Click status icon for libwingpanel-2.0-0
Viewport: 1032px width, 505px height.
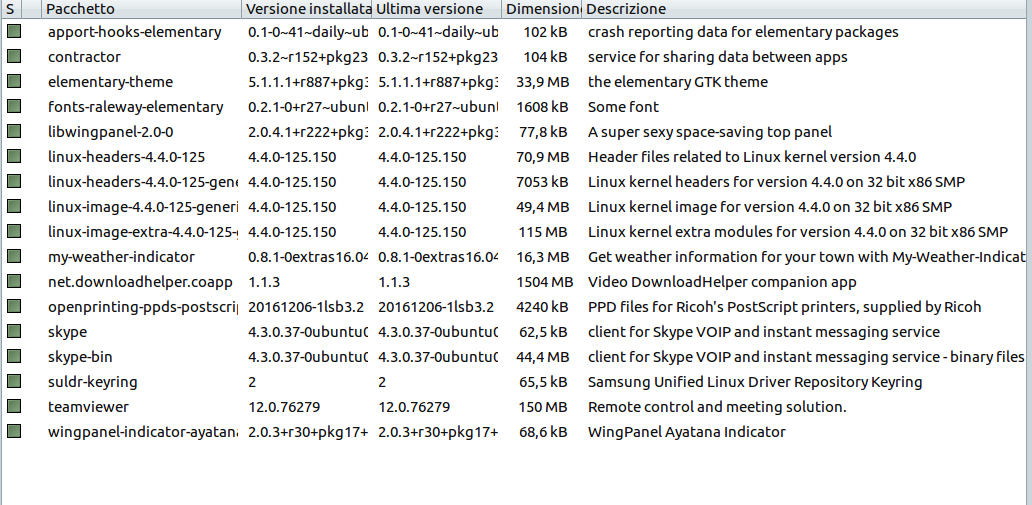pos(14,131)
